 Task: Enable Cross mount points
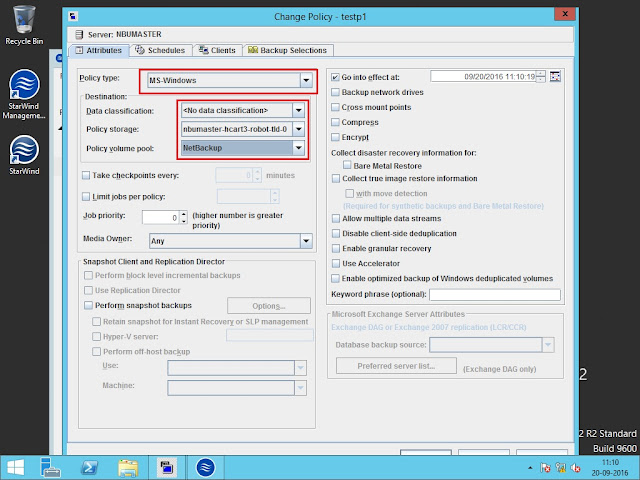(335, 107)
